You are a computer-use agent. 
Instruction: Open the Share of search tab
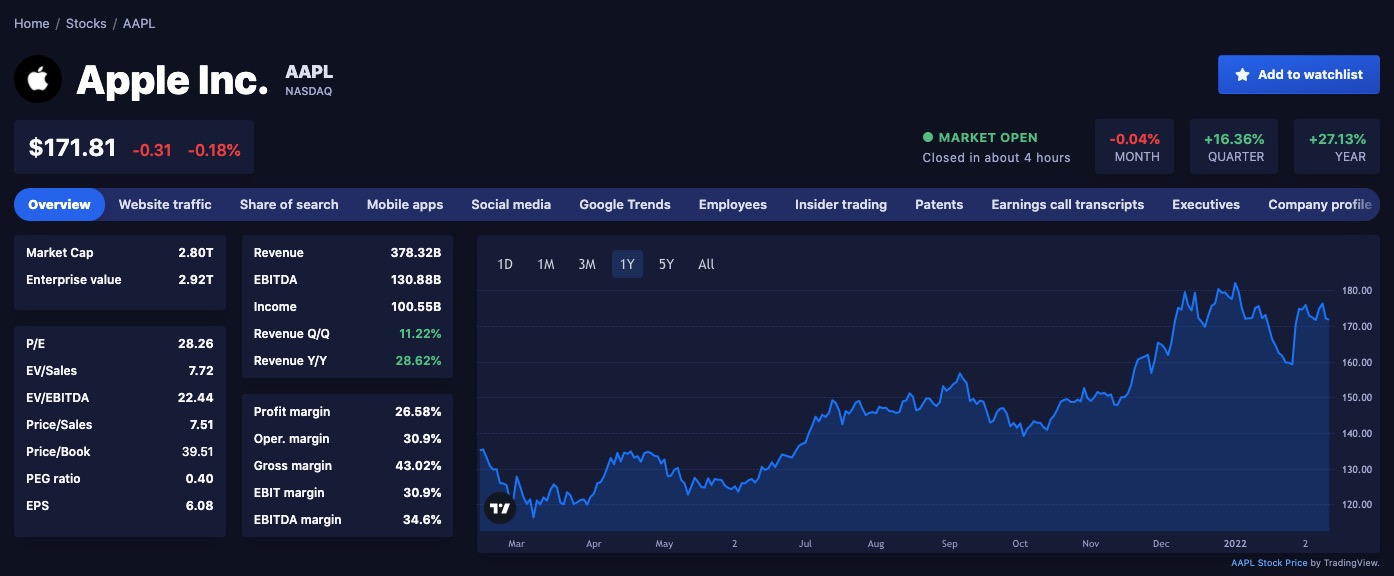click(x=289, y=204)
